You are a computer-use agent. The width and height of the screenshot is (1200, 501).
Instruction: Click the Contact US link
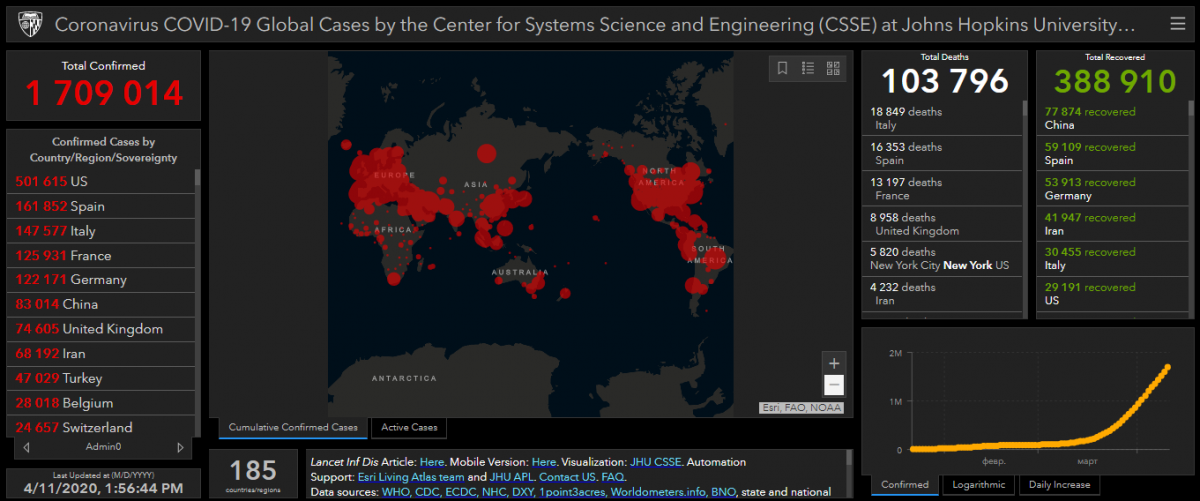tap(569, 477)
